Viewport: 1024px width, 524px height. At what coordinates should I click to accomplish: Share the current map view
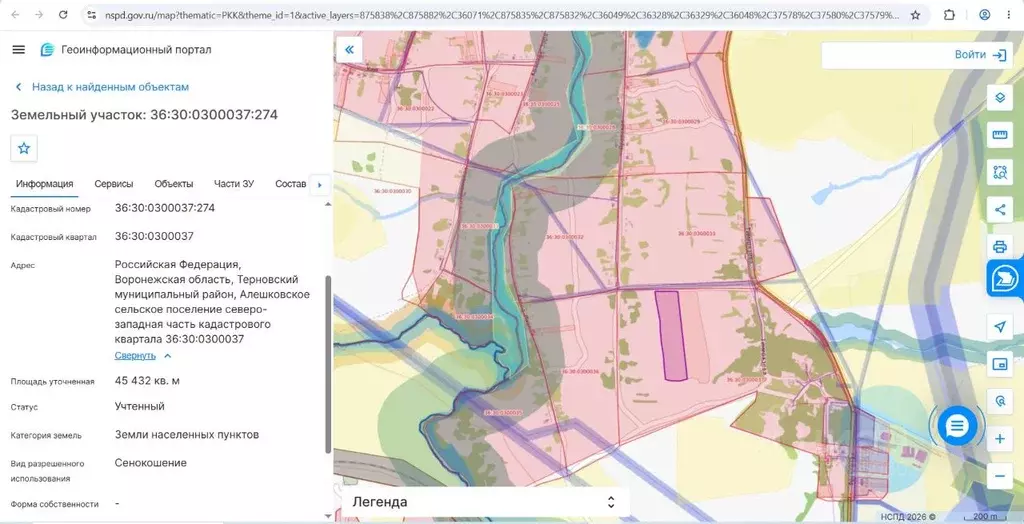coord(999,210)
